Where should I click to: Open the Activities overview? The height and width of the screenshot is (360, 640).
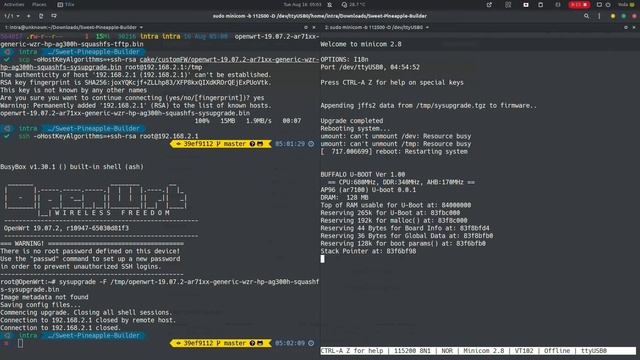click(14, 4)
